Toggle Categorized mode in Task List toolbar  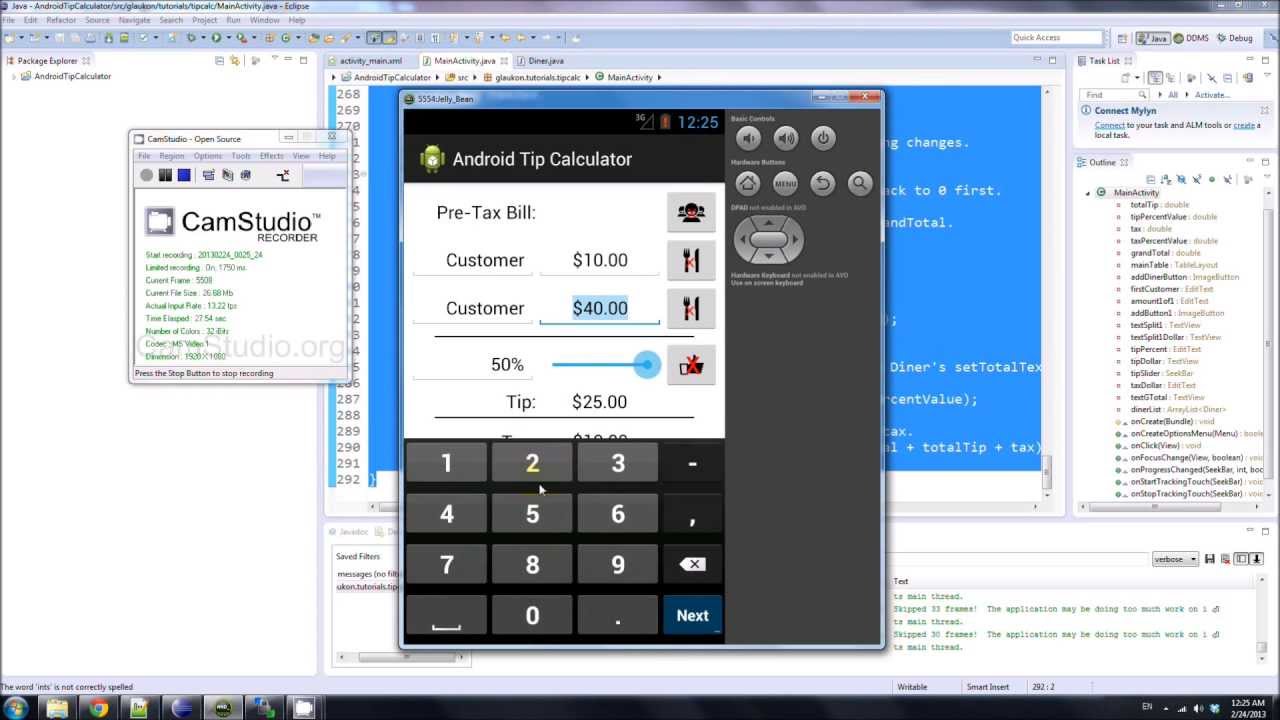pos(1156,78)
